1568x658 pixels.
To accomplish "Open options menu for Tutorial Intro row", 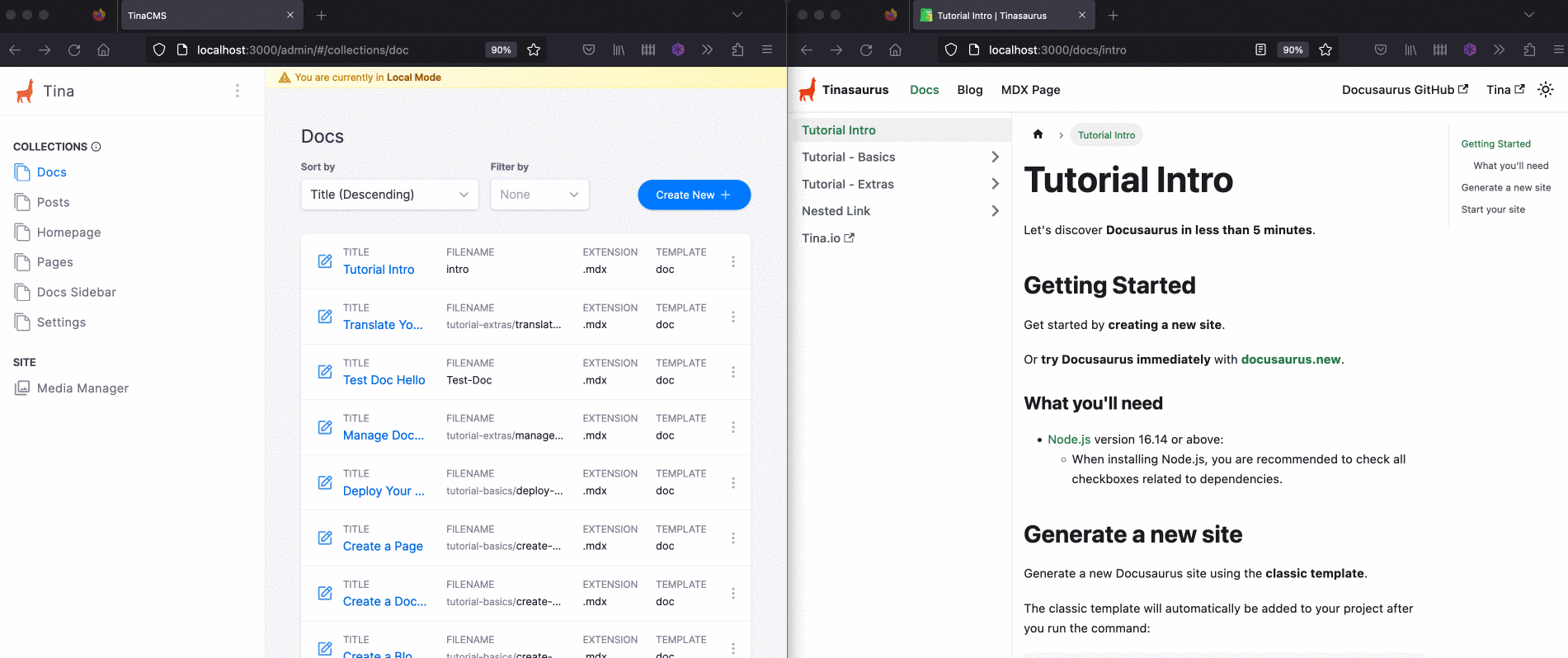I will click(x=732, y=261).
